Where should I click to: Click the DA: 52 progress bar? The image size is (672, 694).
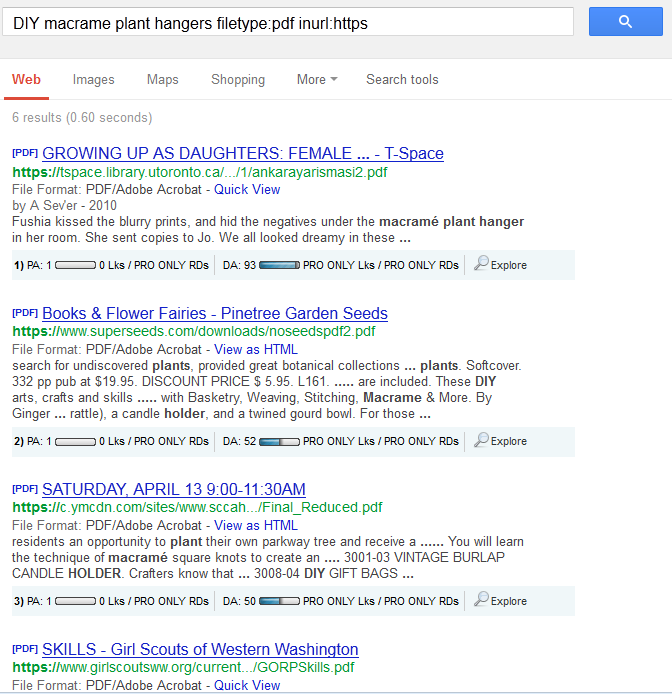(x=279, y=441)
